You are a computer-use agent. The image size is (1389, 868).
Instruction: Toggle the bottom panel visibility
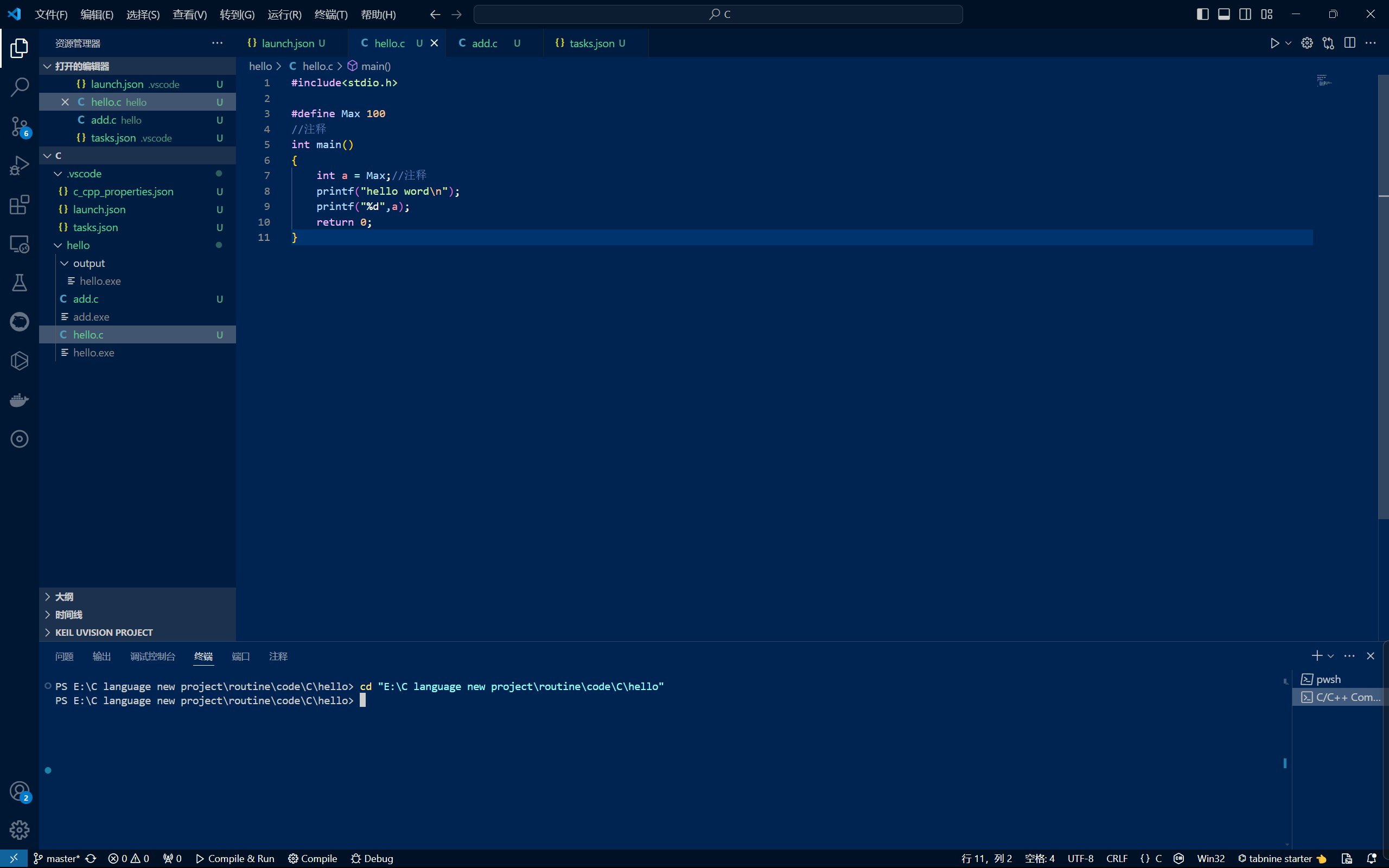click(1223, 14)
